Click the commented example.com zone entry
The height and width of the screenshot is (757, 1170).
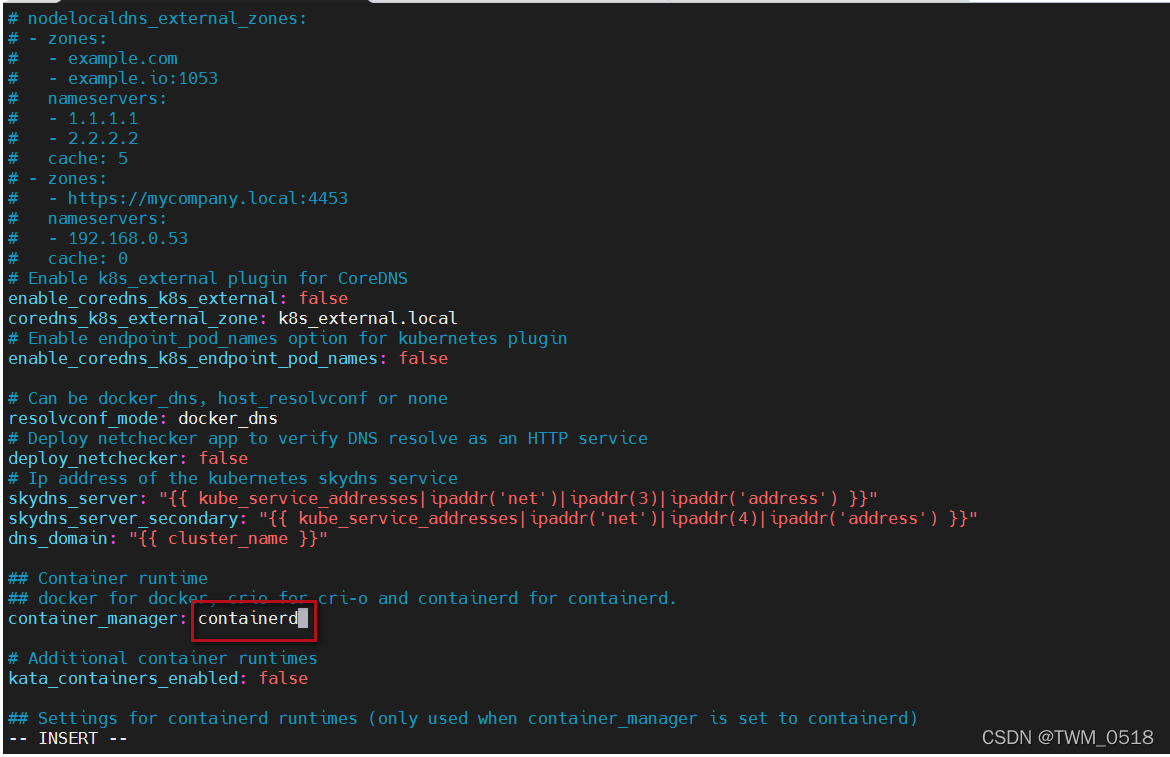point(122,58)
